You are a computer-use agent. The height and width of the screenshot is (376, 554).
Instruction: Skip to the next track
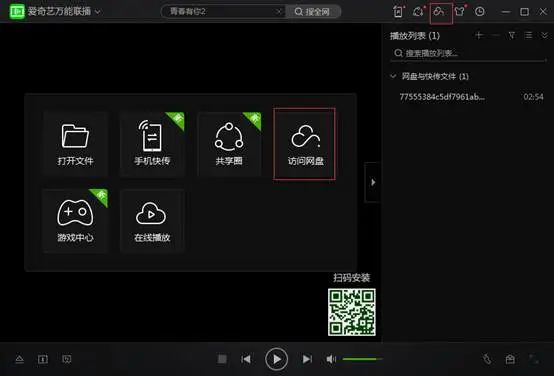(307, 359)
